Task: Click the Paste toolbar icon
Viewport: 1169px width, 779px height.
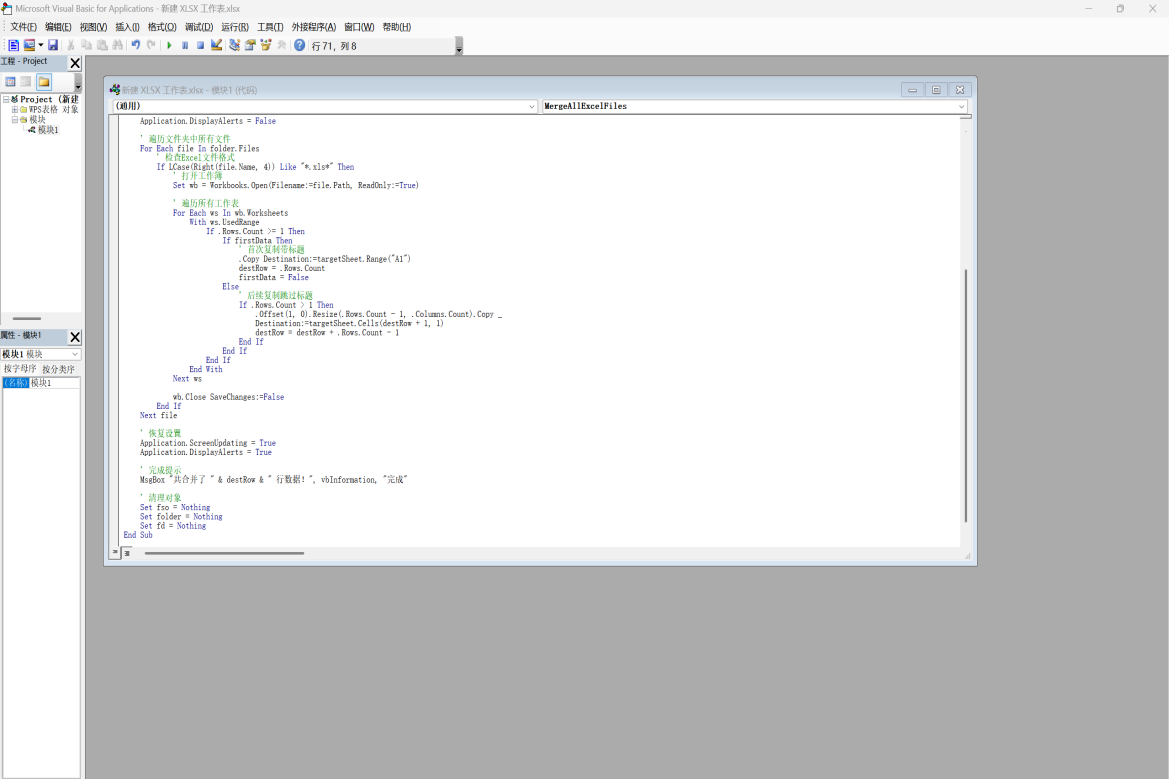Action: pyautogui.click(x=102, y=45)
